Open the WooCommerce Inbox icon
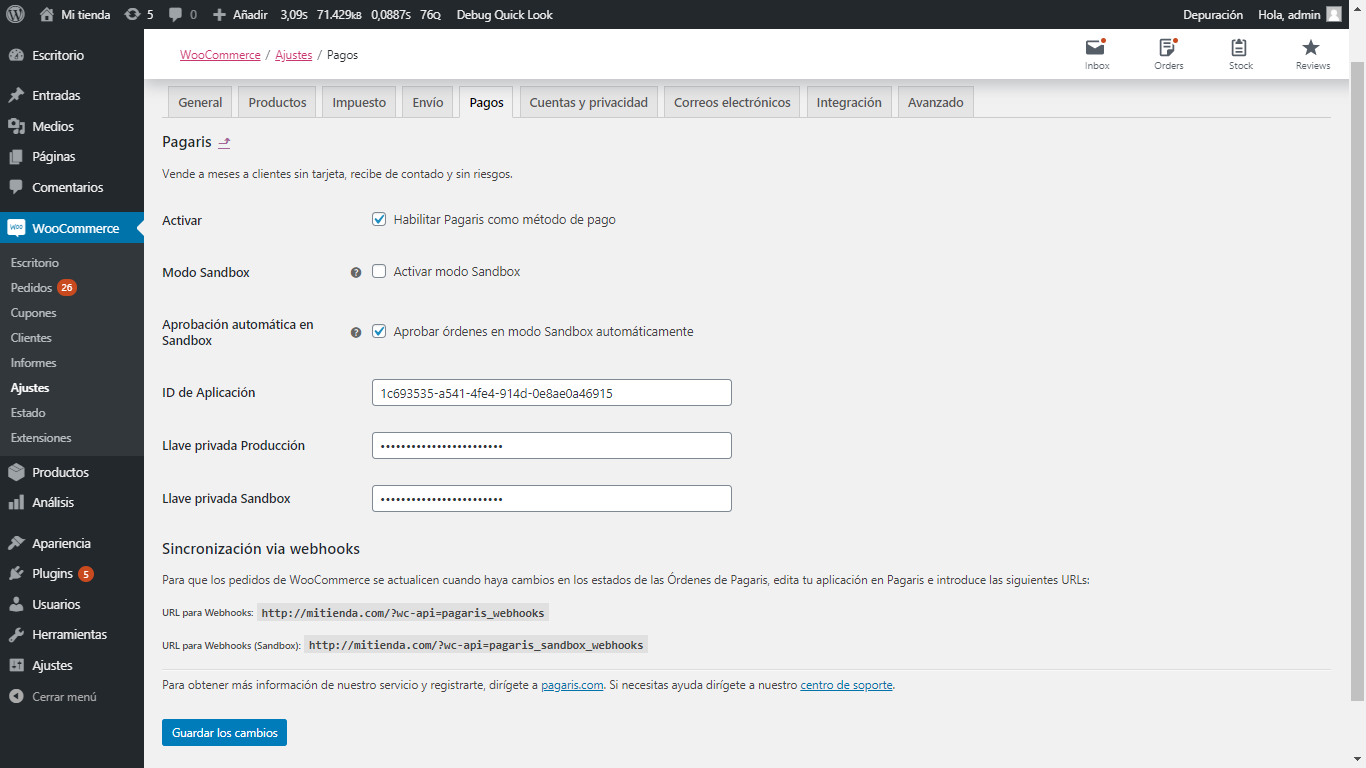 (1097, 54)
